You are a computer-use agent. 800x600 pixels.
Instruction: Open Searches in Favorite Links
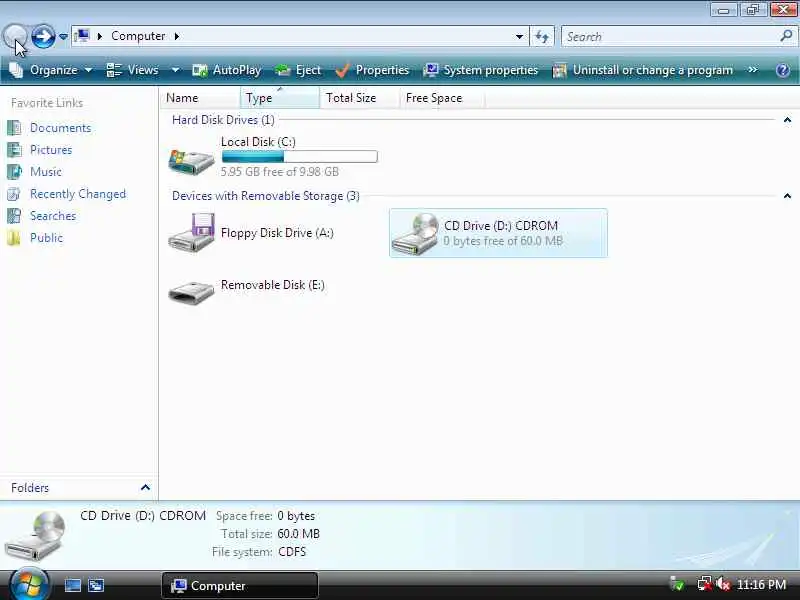click(53, 216)
